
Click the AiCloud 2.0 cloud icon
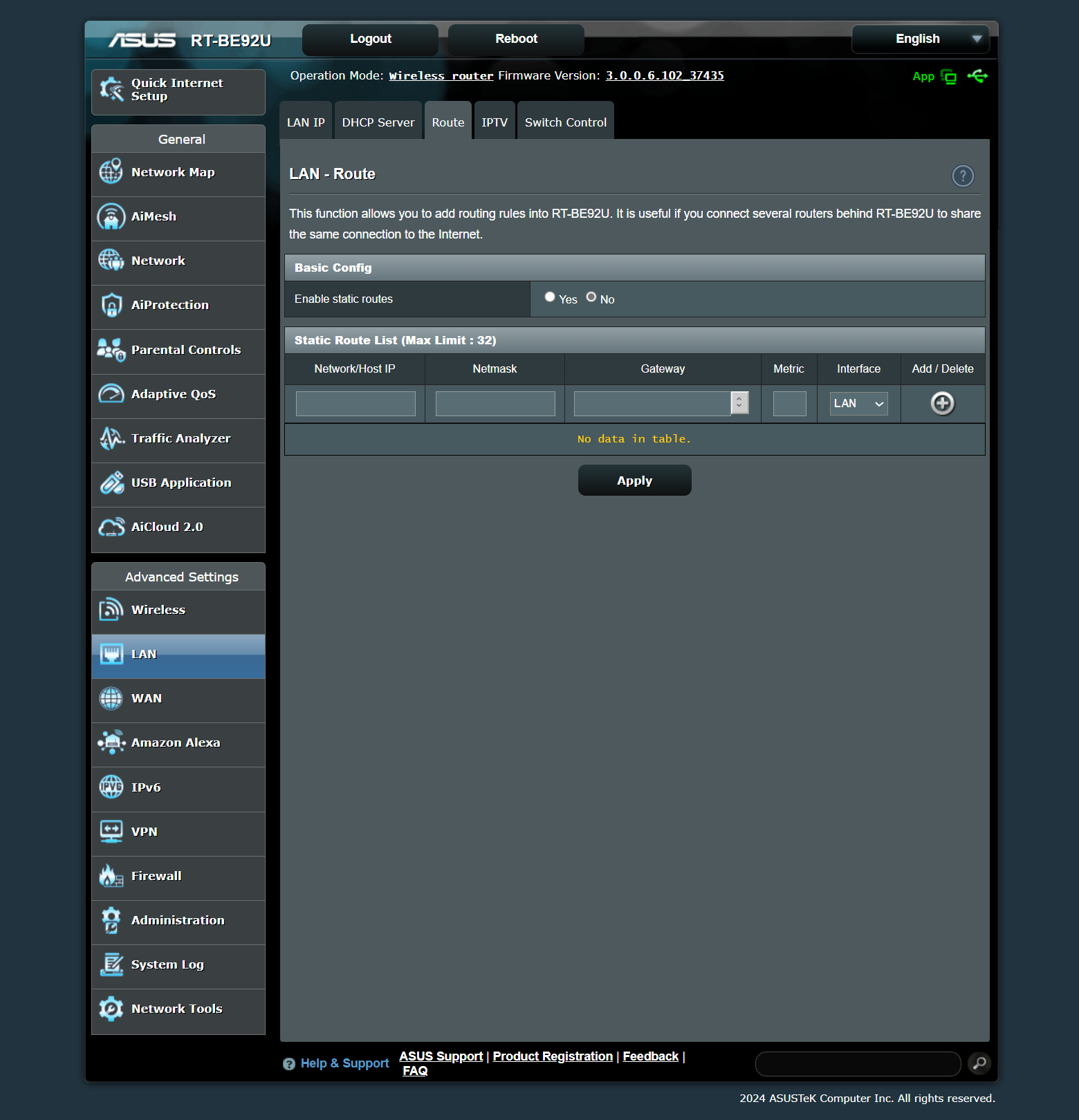point(111,527)
